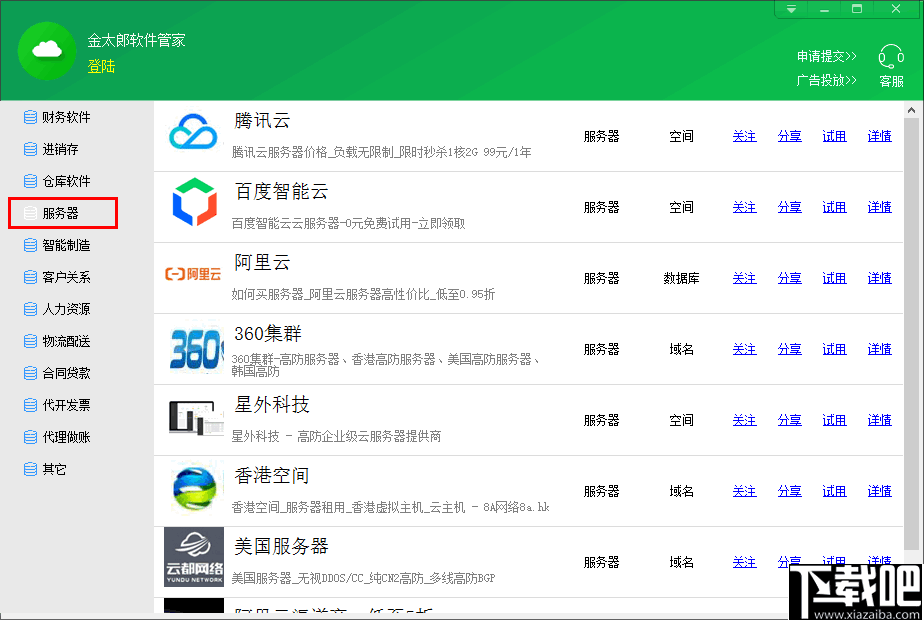Click the 代理做账 category icon
Screen dimensions: 924x620
pos(31,437)
